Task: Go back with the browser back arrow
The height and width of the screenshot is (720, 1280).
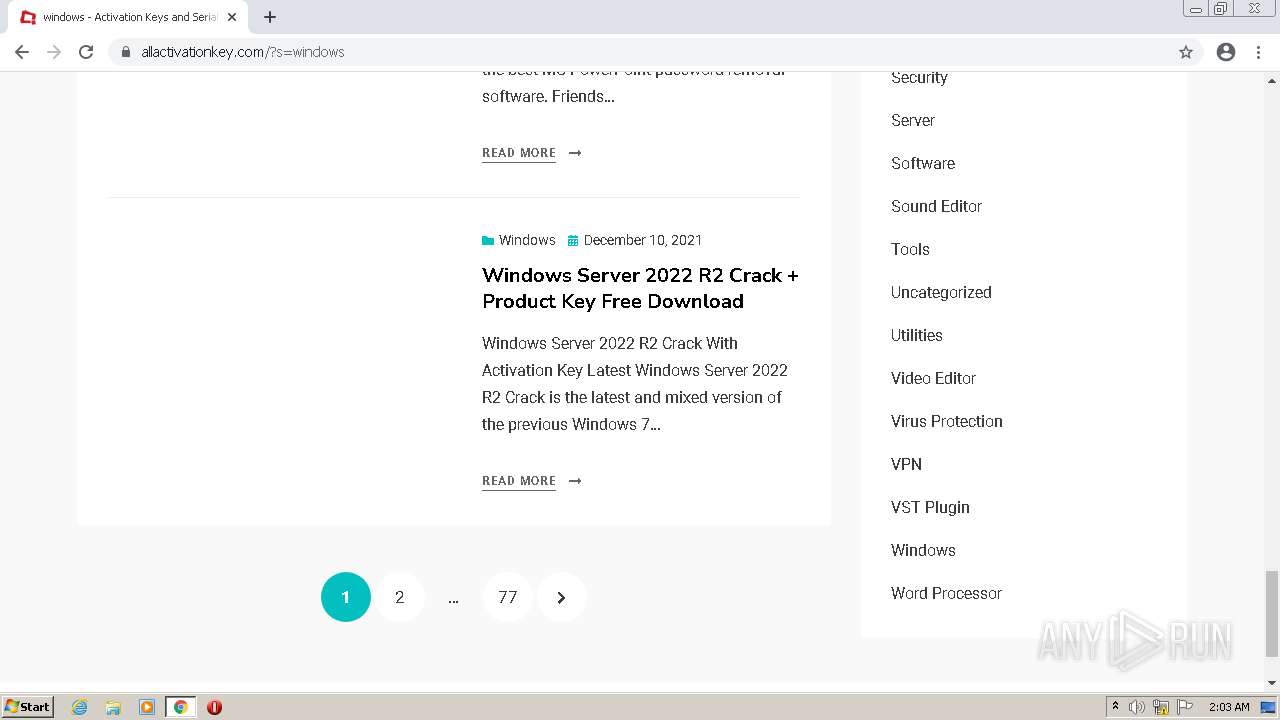Action: coord(22,52)
